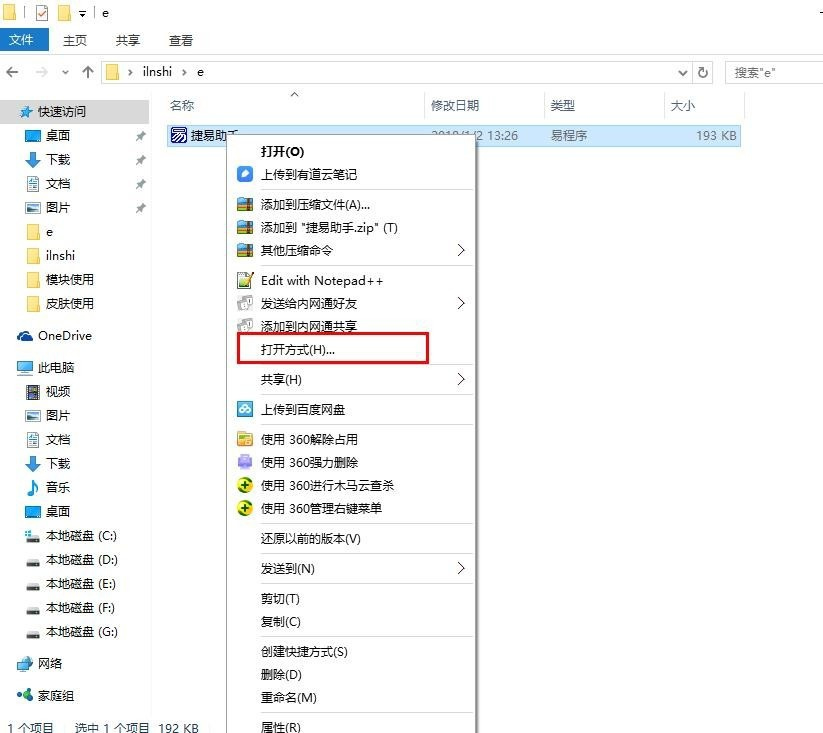823x733 pixels.
Task: Unpin 下载 via its pin icon
Action: (140, 160)
